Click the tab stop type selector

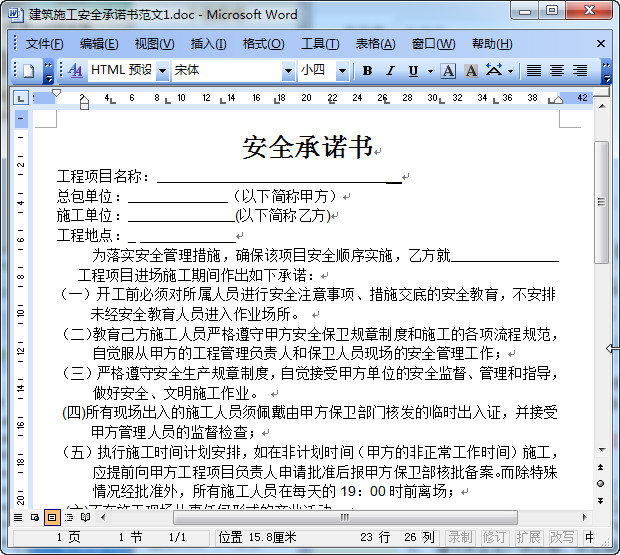click(x=21, y=97)
